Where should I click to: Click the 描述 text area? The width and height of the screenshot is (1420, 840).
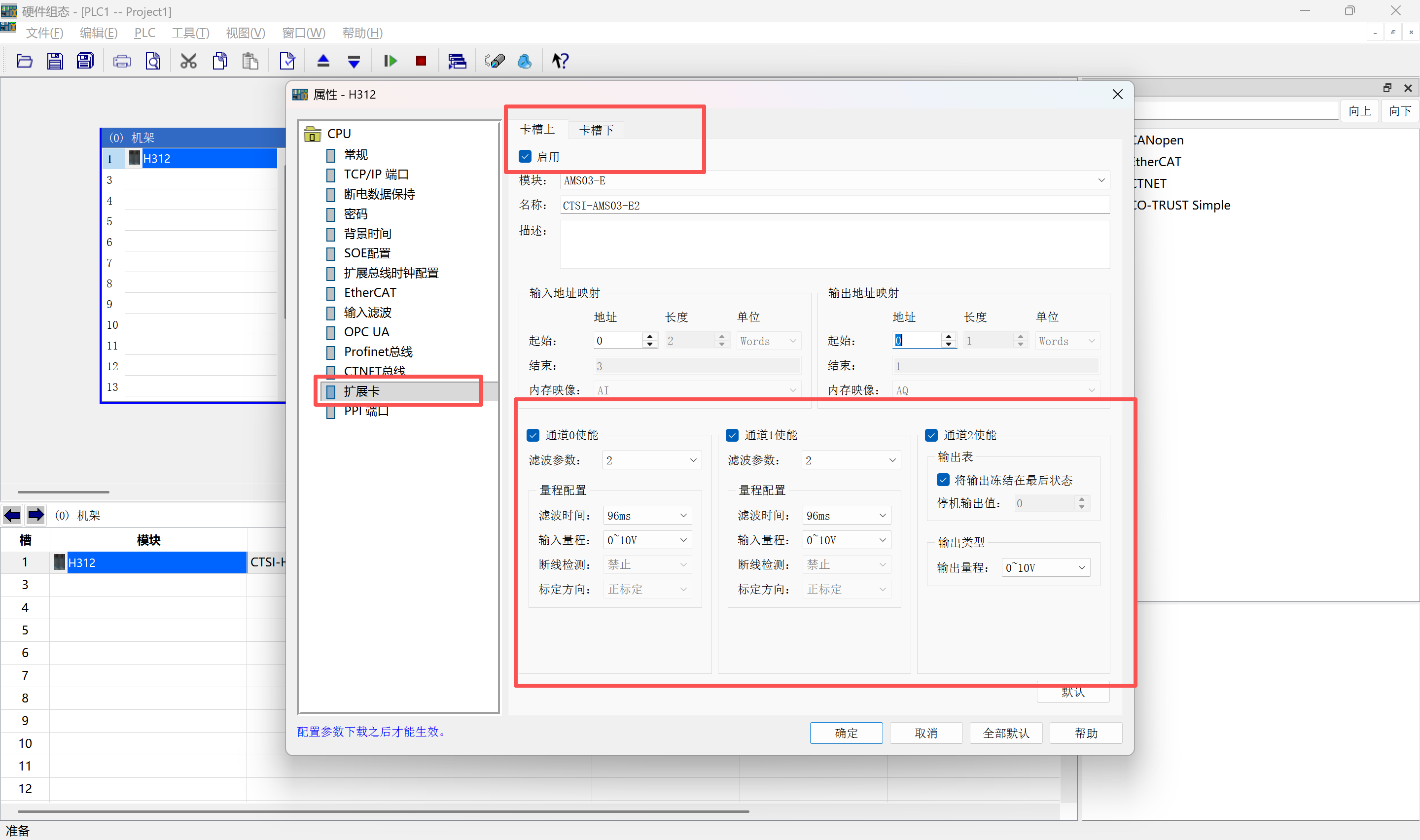834,245
